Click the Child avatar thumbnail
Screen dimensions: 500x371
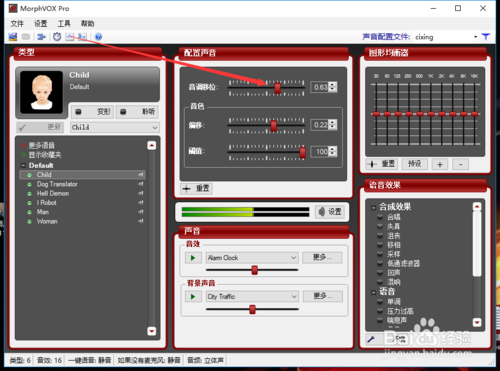41,92
